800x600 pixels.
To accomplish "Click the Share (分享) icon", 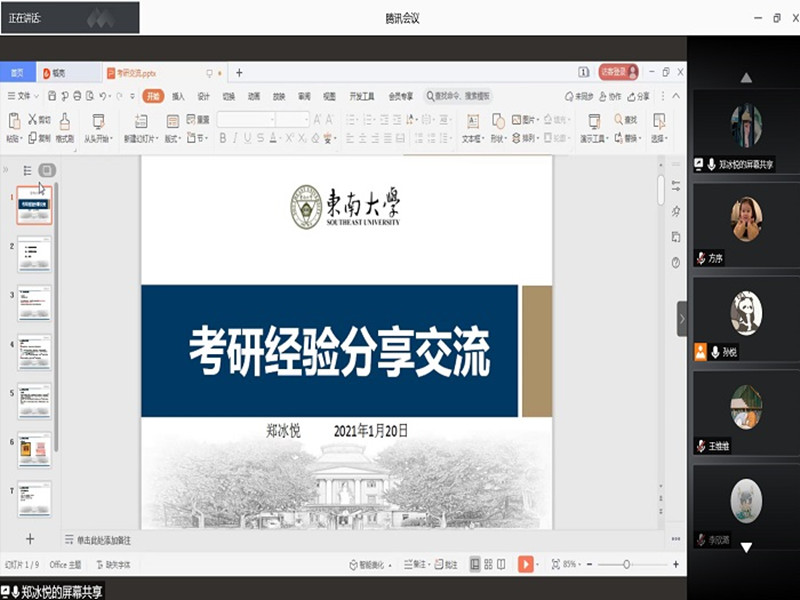I will pos(638,96).
